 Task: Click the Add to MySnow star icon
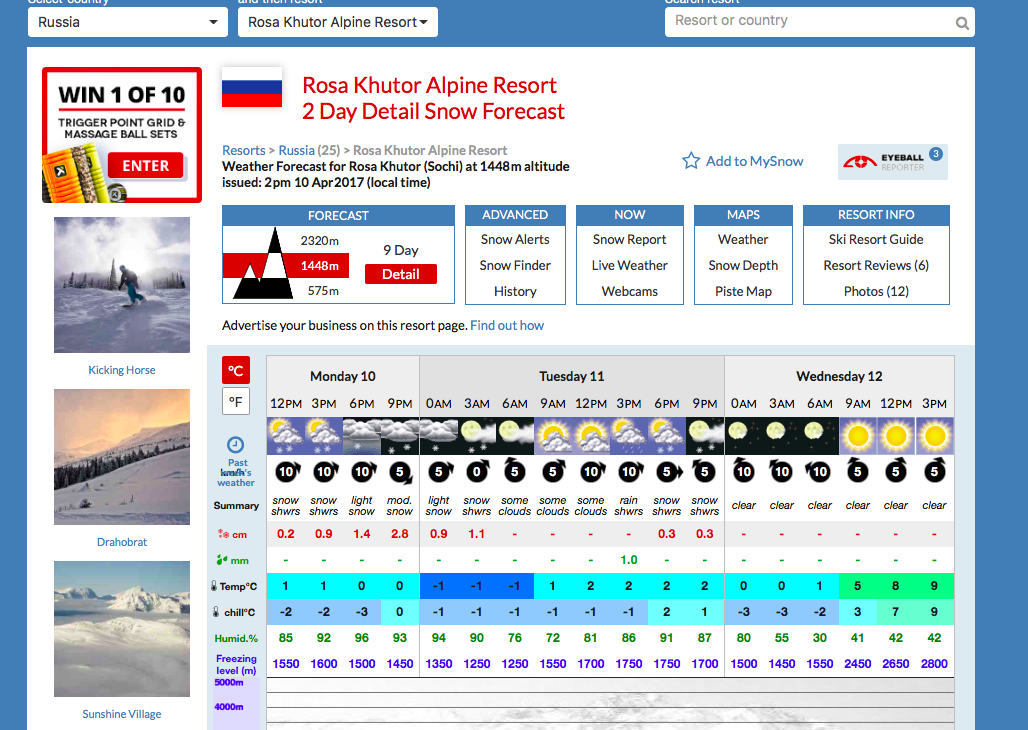tap(691, 161)
